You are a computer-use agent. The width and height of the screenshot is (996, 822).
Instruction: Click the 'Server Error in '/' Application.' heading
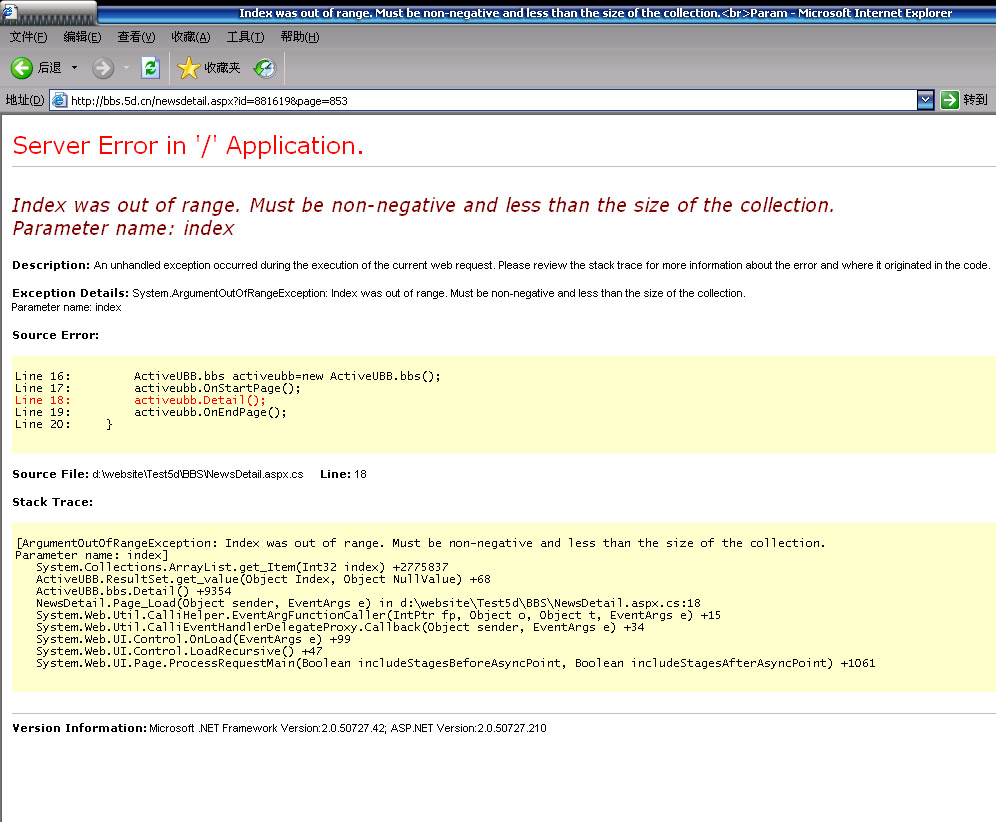pyautogui.click(x=188, y=145)
